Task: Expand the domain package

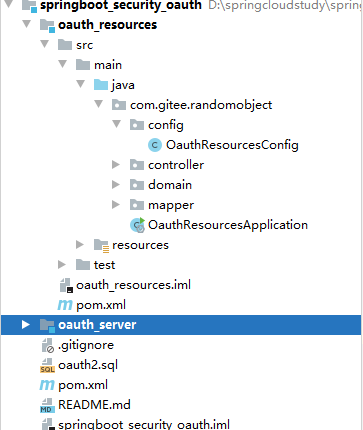Action: coord(116,185)
